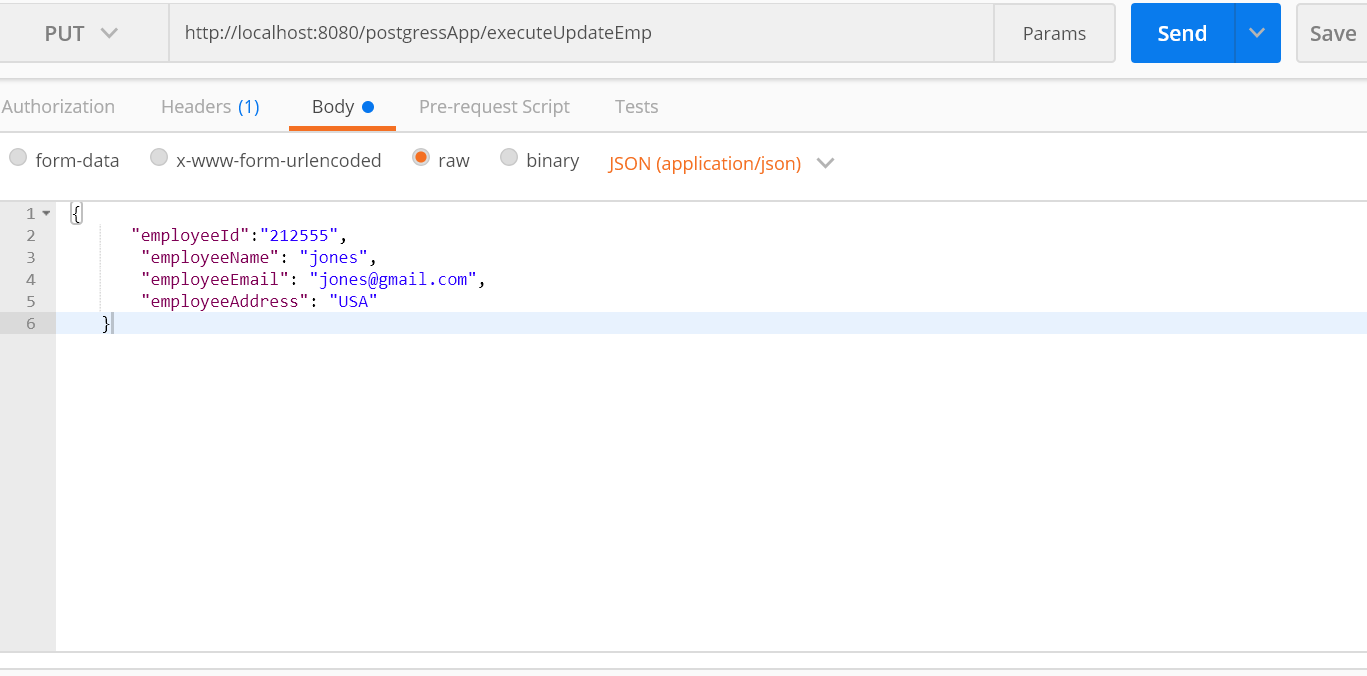1367x676 pixels.
Task: Click the "USA" value text
Action: coord(353,301)
